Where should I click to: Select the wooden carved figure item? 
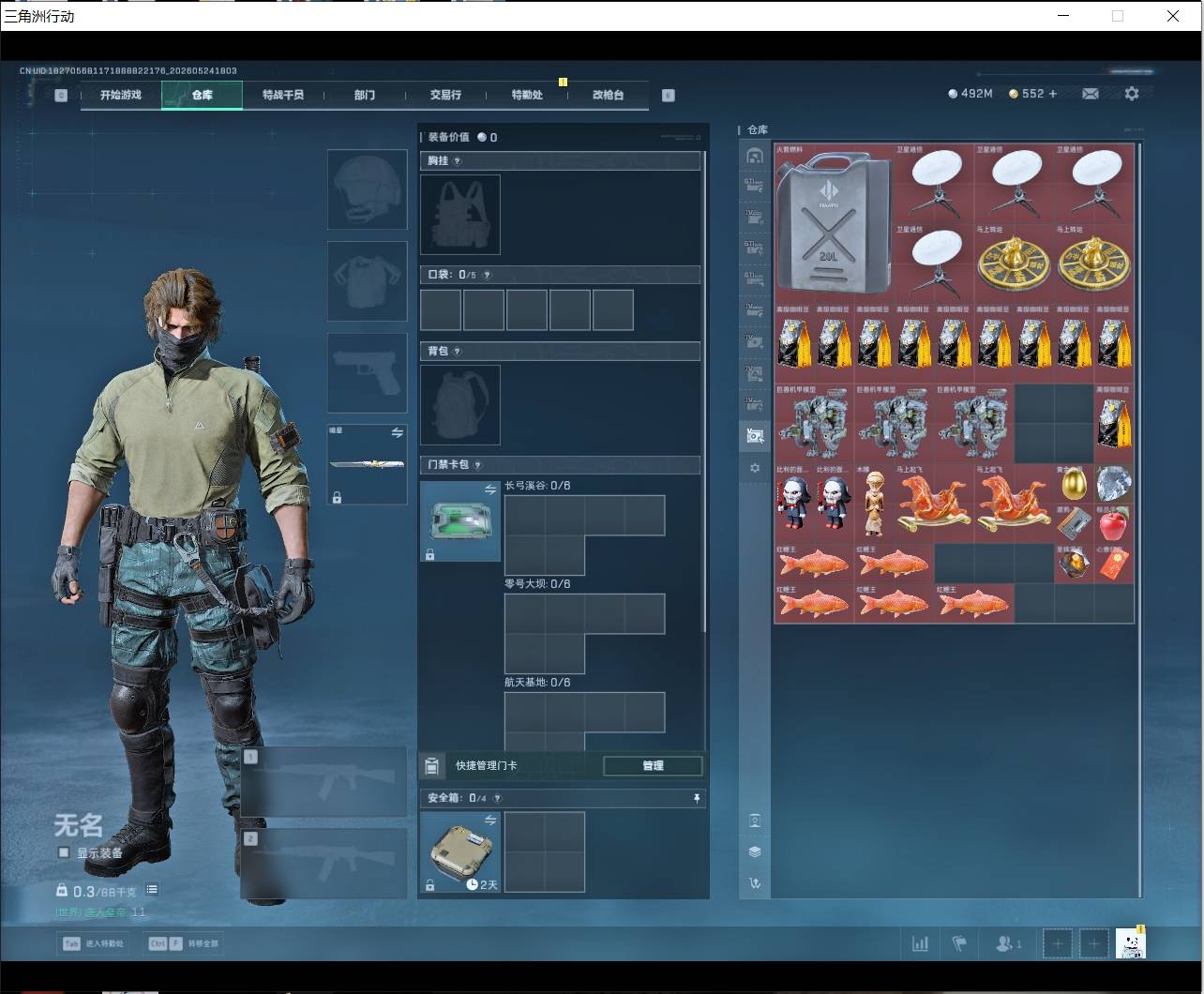(875, 504)
